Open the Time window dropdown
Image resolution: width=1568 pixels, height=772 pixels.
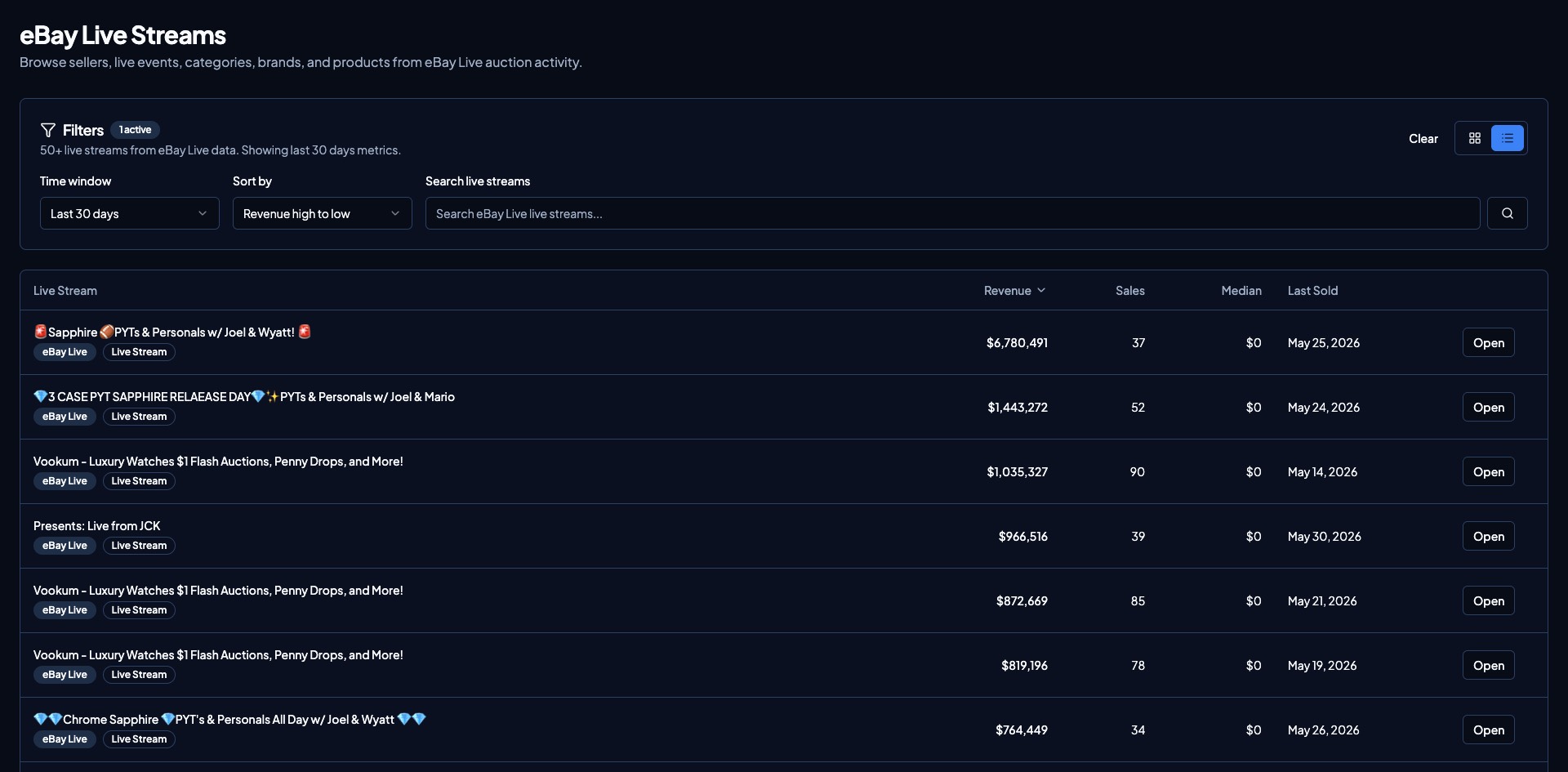pyautogui.click(x=130, y=213)
